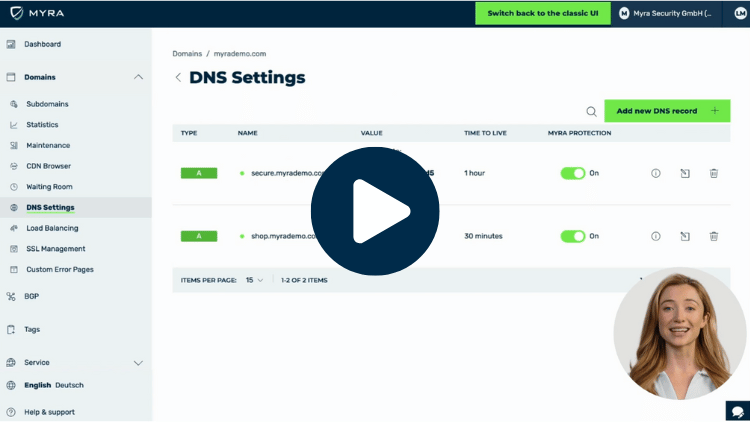Viewport: 750px width, 422px height.
Task: Click the CDN Browser icon
Action: (x=14, y=166)
